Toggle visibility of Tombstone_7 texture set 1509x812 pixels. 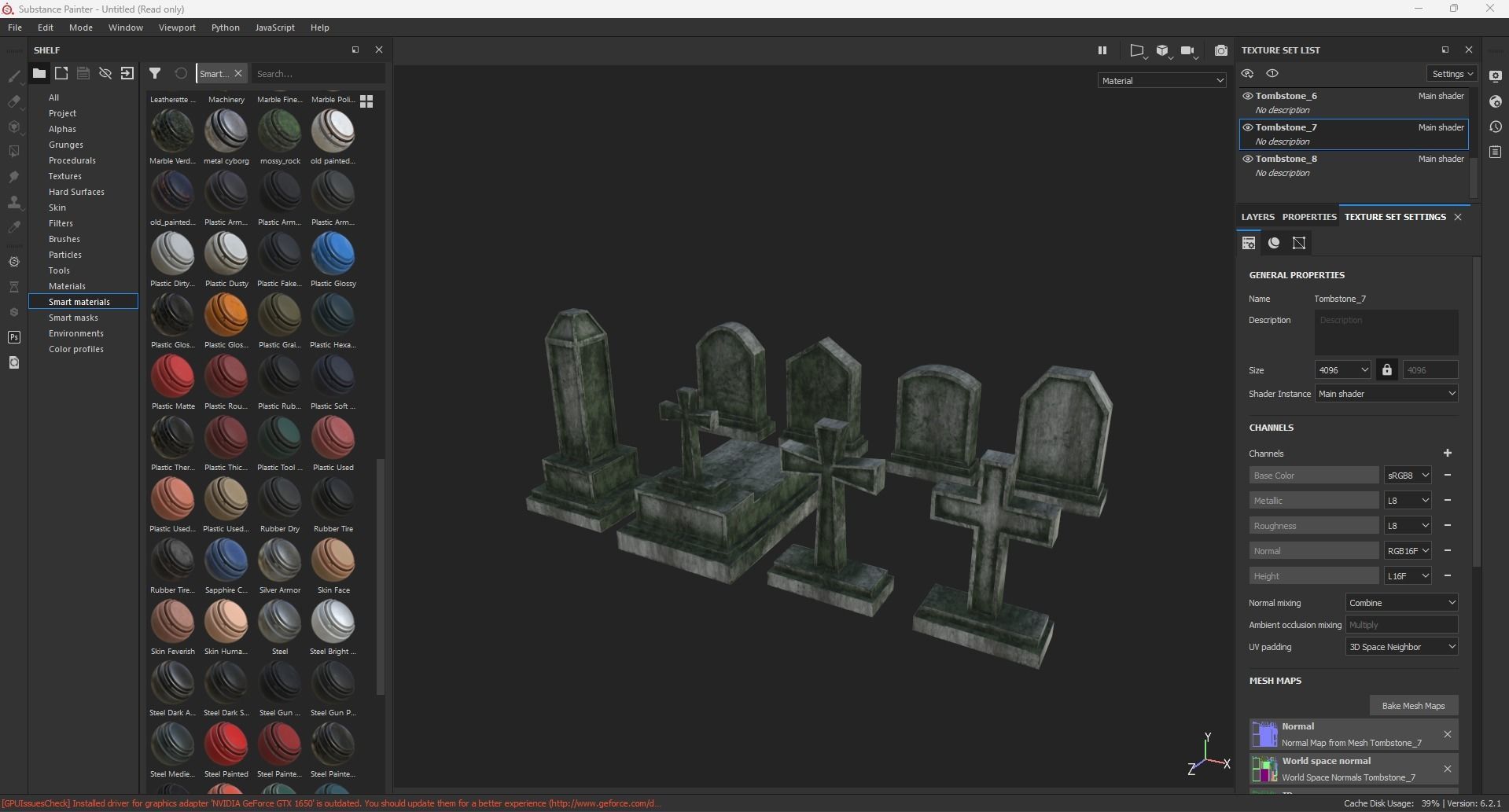pos(1247,127)
